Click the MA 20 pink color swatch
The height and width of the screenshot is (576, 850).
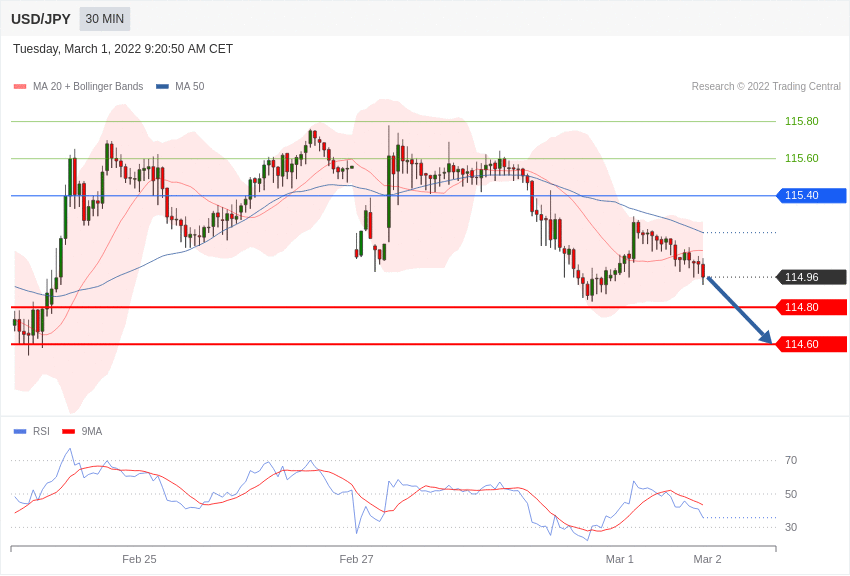(x=20, y=87)
